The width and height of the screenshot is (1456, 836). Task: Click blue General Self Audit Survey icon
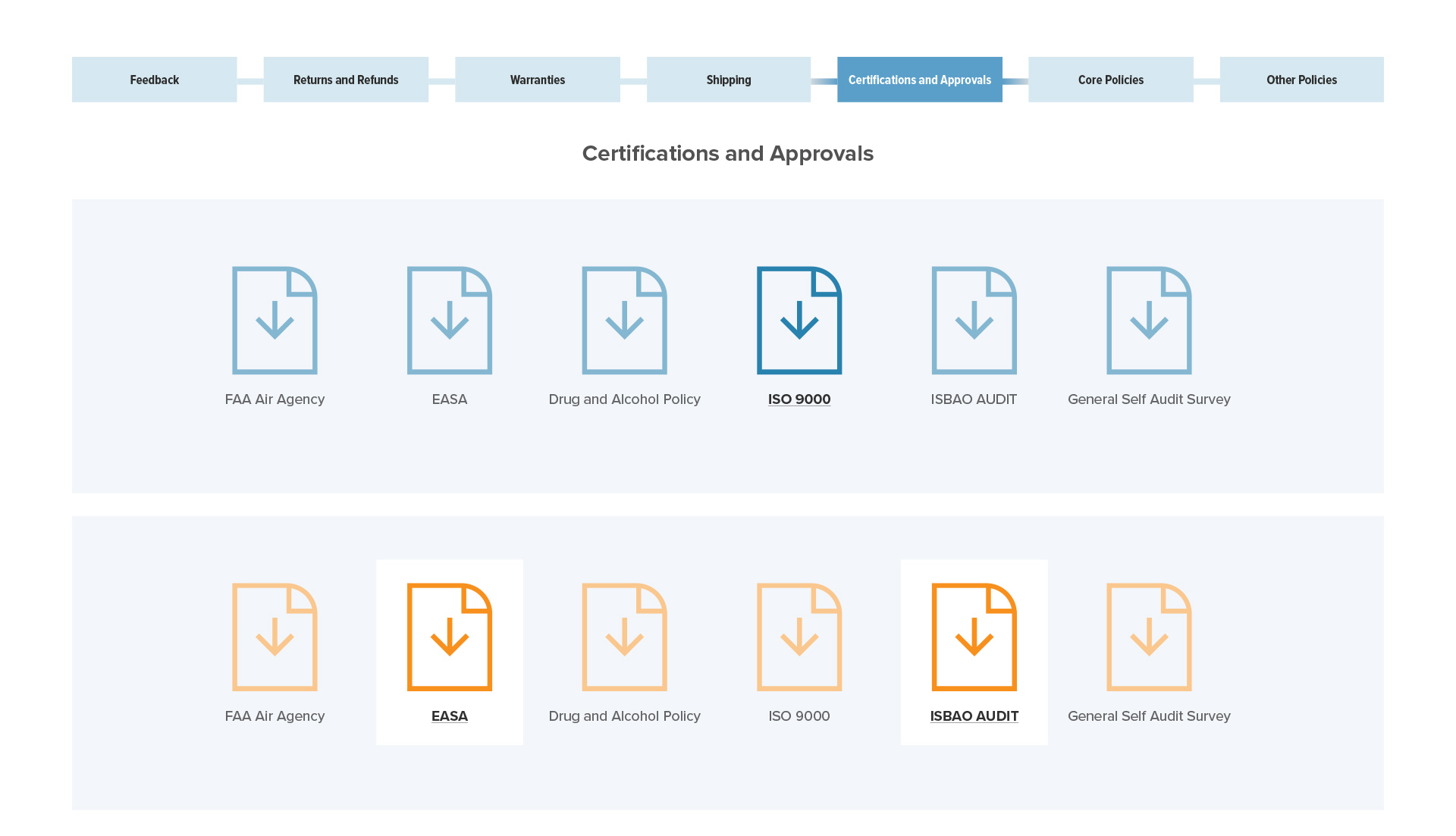tap(1149, 320)
